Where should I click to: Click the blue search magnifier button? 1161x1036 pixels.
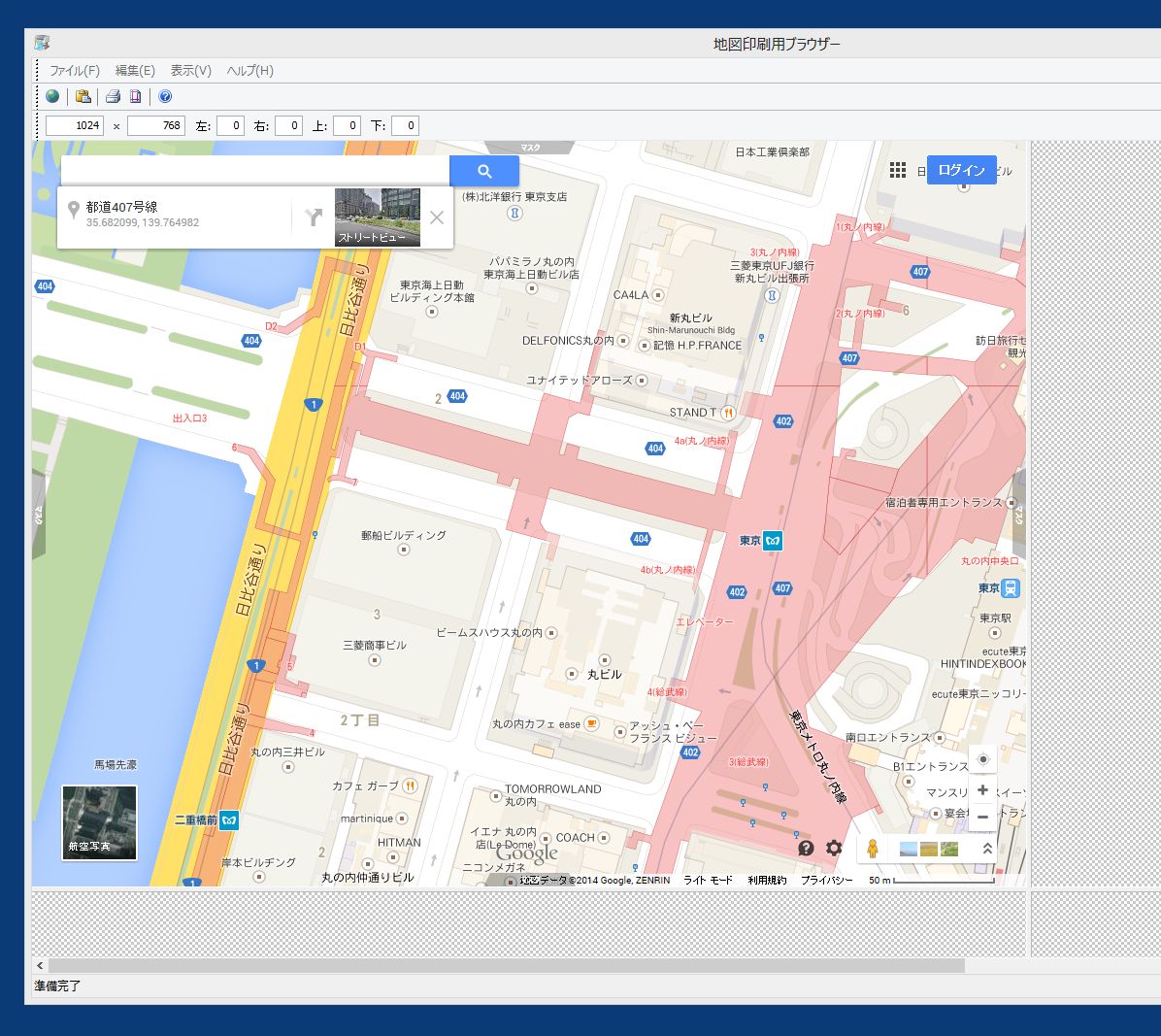click(x=484, y=171)
